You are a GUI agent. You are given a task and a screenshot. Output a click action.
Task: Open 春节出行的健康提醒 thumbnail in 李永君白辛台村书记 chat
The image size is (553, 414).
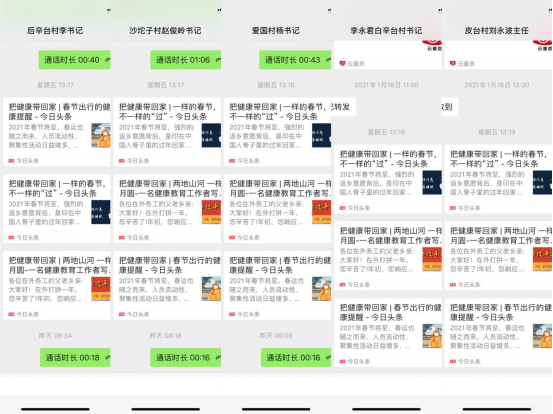pyautogui.click(x=432, y=336)
